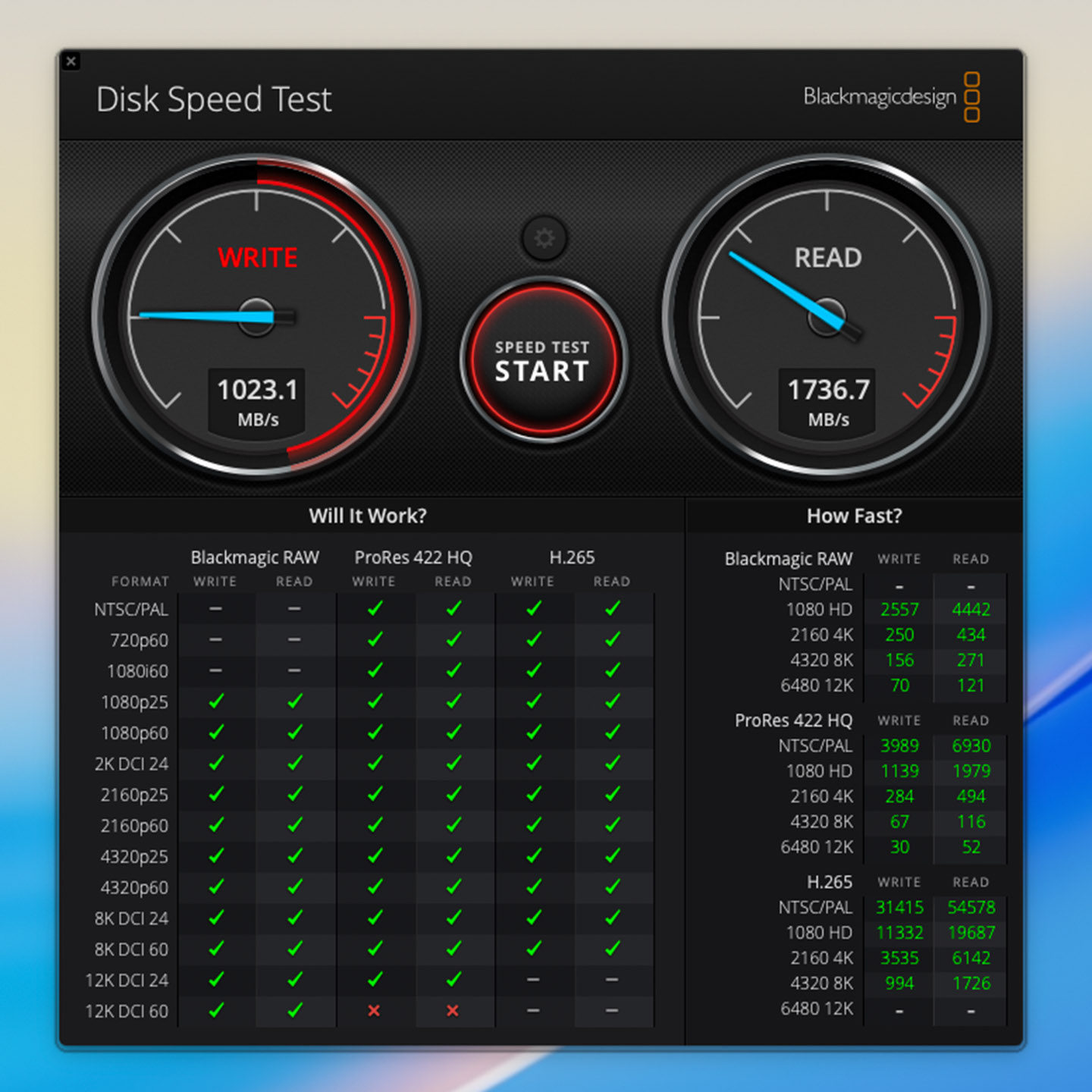Image resolution: width=1092 pixels, height=1092 pixels.
Task: Click the 54578 H.265 read value
Action: point(971,908)
